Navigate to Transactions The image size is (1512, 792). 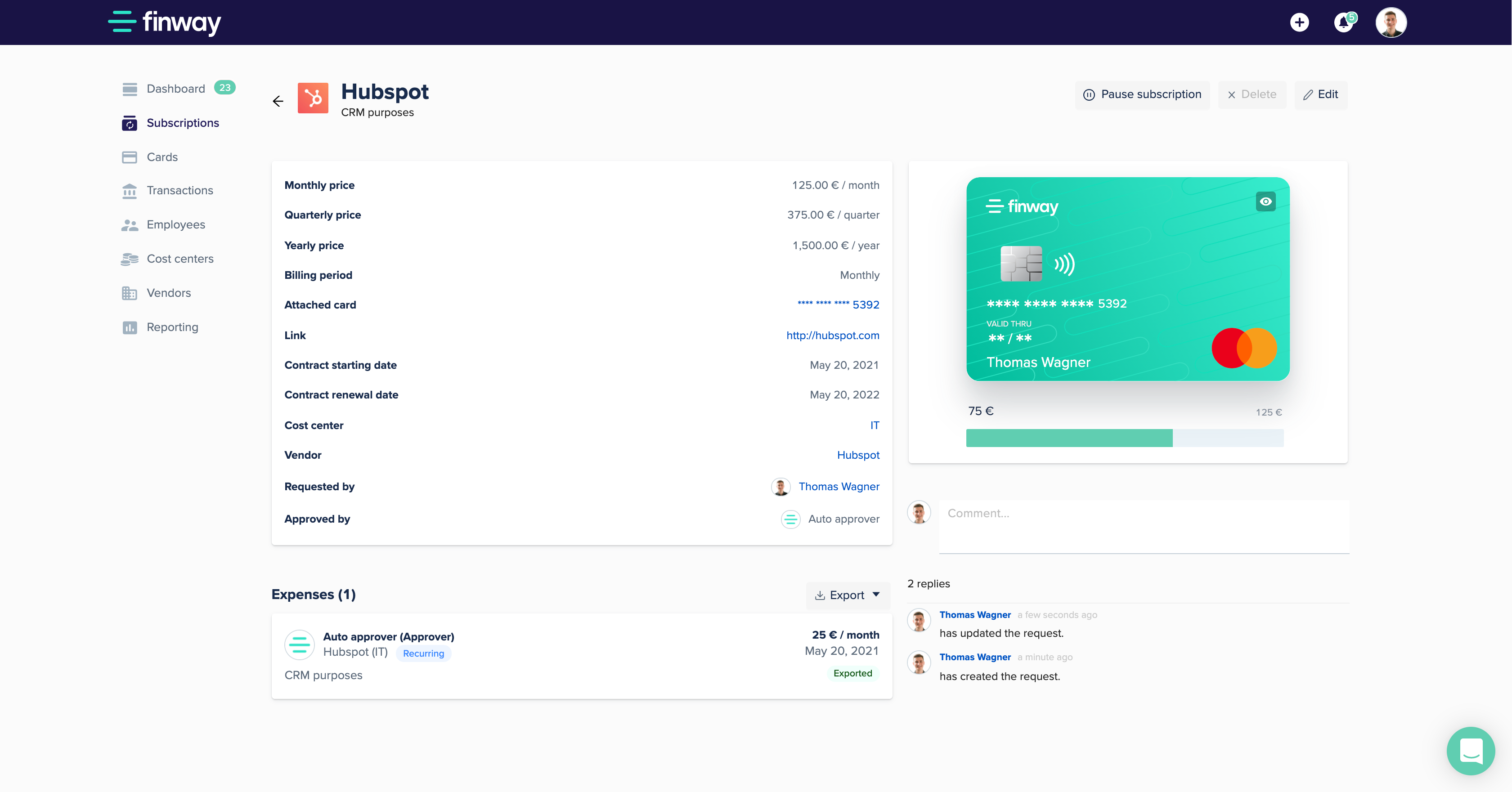[x=179, y=190]
